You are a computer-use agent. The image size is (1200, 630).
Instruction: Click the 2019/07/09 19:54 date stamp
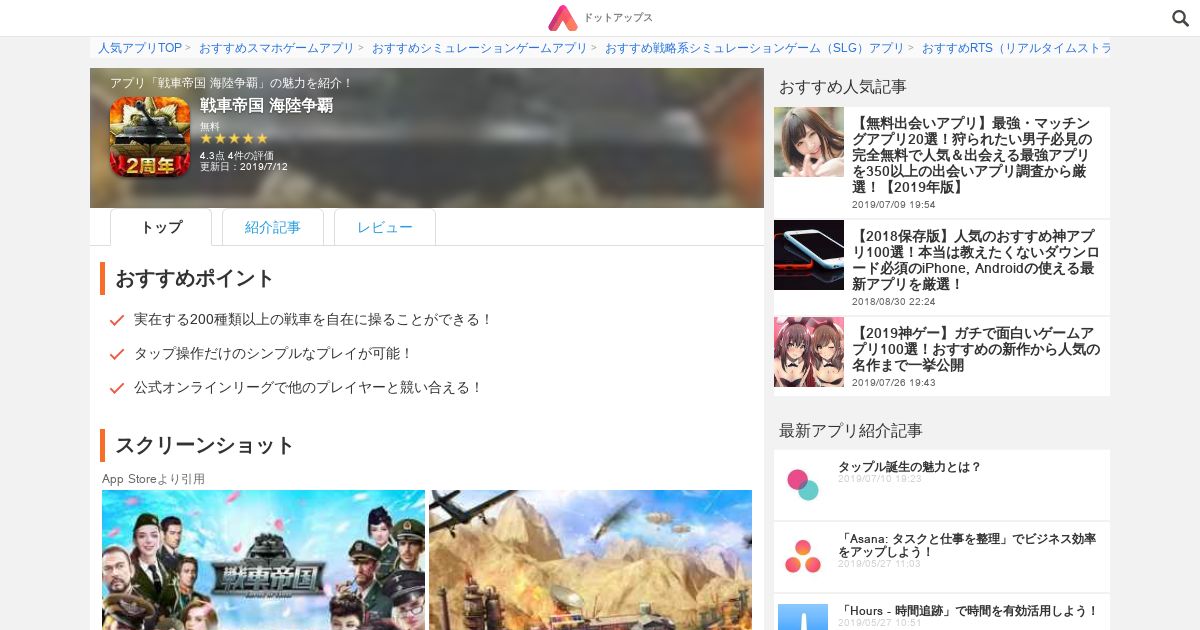point(893,204)
